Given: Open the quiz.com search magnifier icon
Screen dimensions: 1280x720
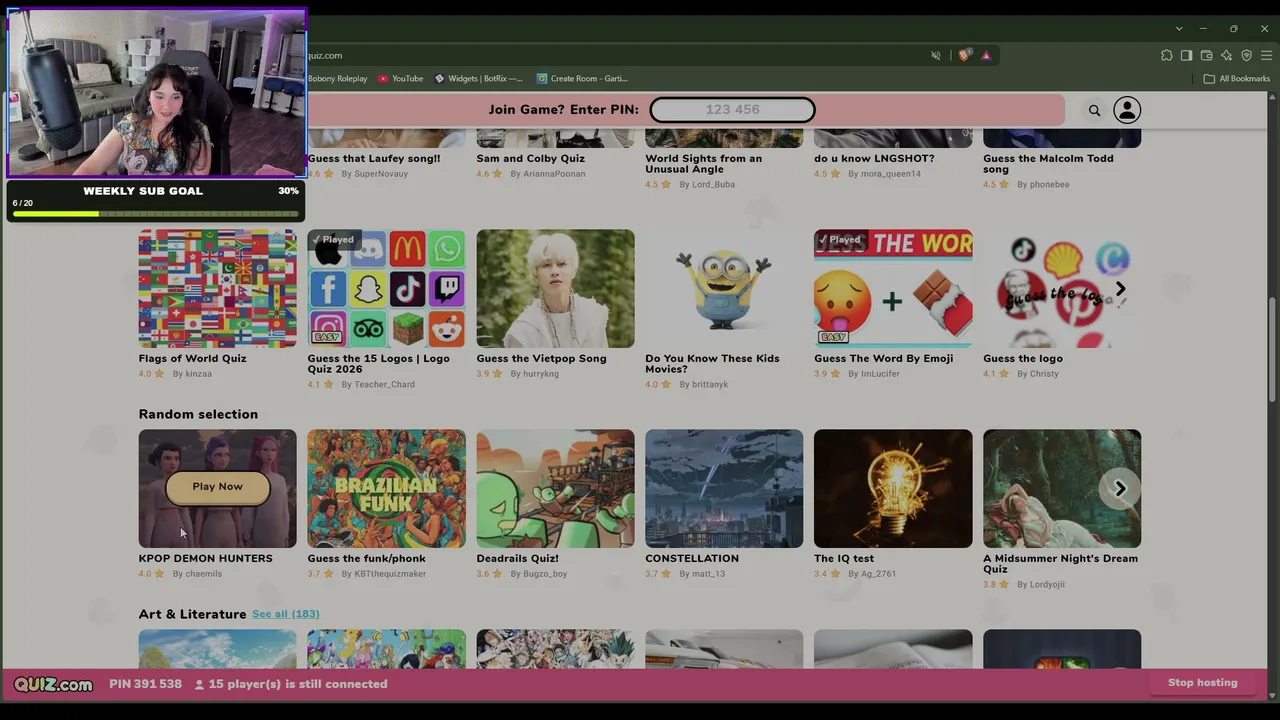Looking at the screenshot, I should pyautogui.click(x=1094, y=110).
